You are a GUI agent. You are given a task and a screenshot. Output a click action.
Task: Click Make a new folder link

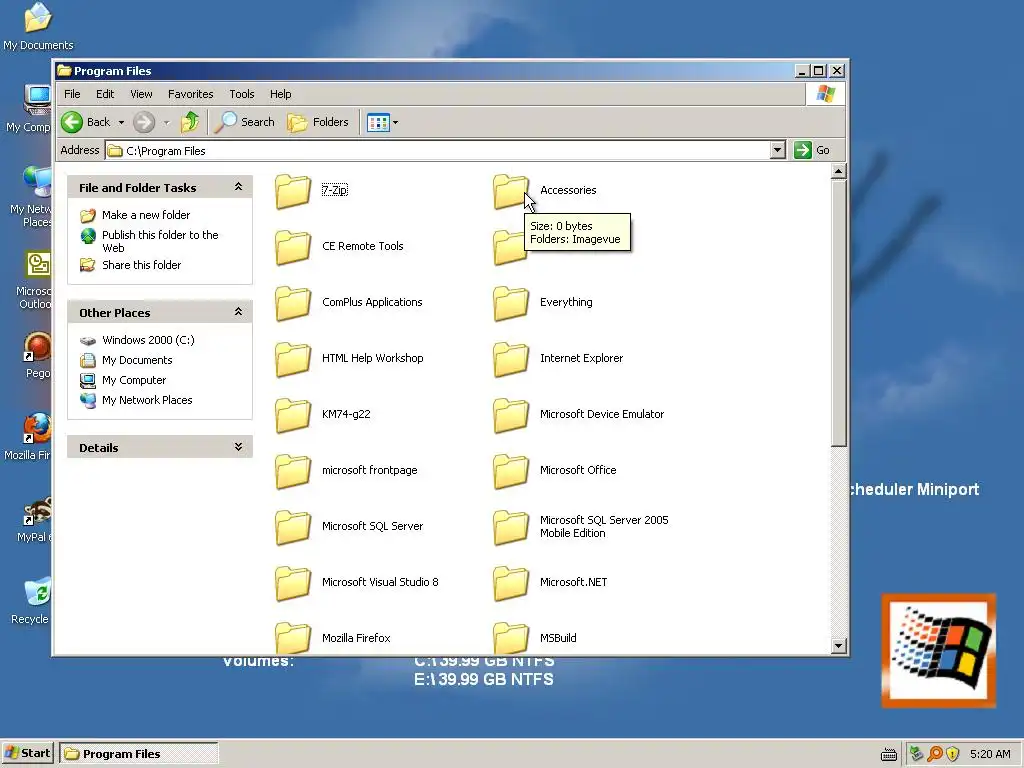(146, 215)
